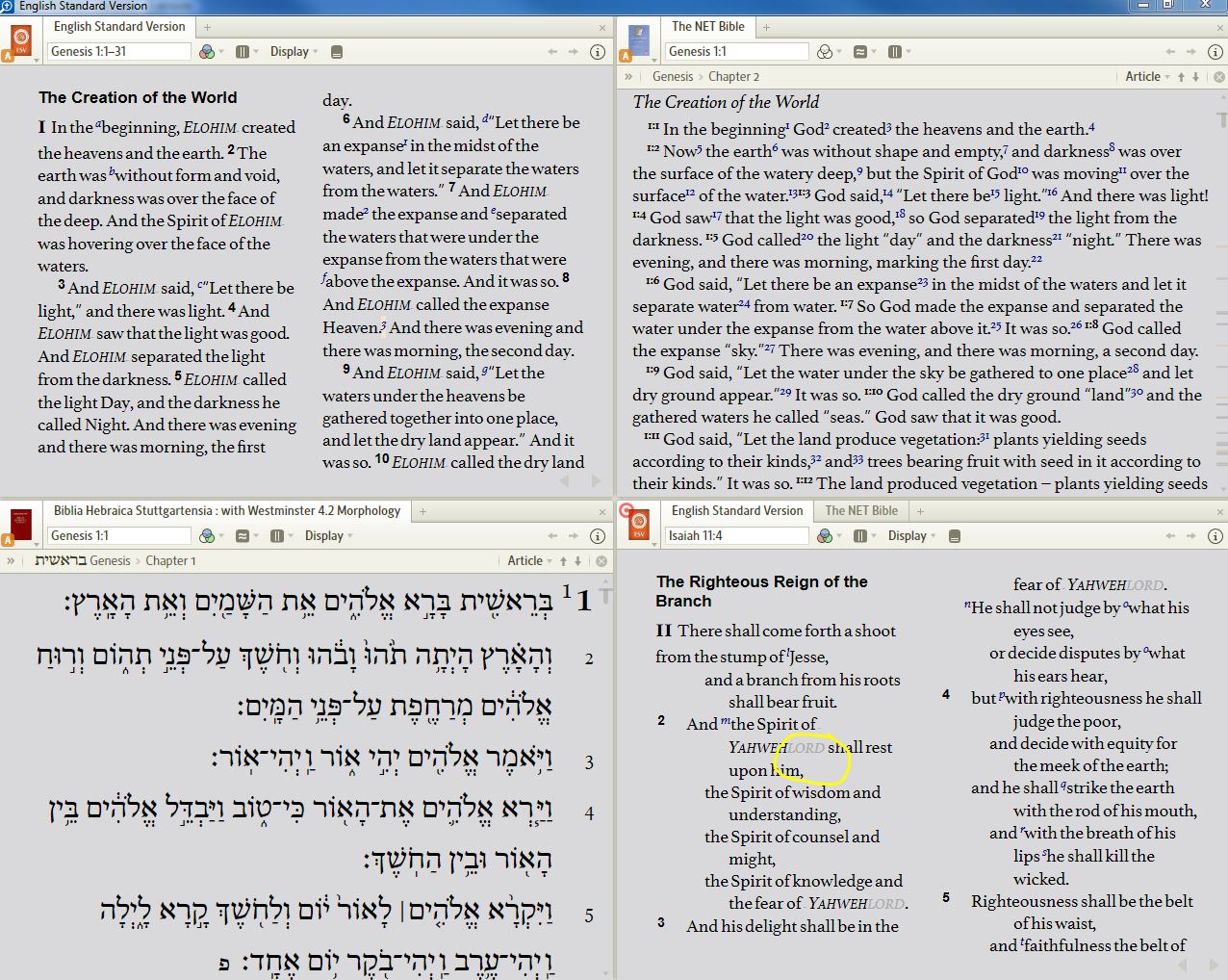This screenshot has height=980, width=1228.
Task: Open Display dropdown in Genesis 1:1–31 panel
Action: pyautogui.click(x=294, y=52)
